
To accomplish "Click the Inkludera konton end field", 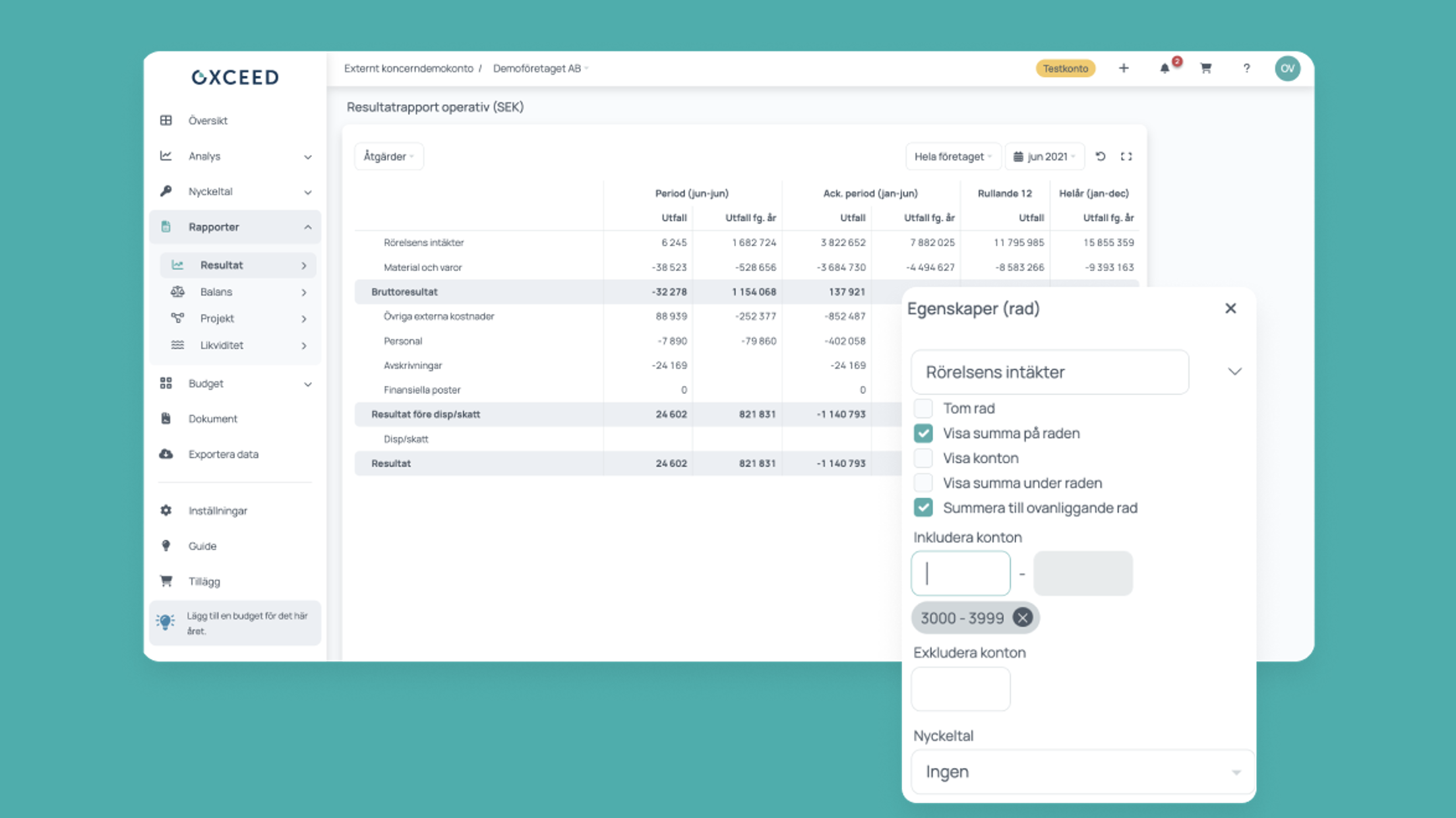I will pyautogui.click(x=1083, y=573).
